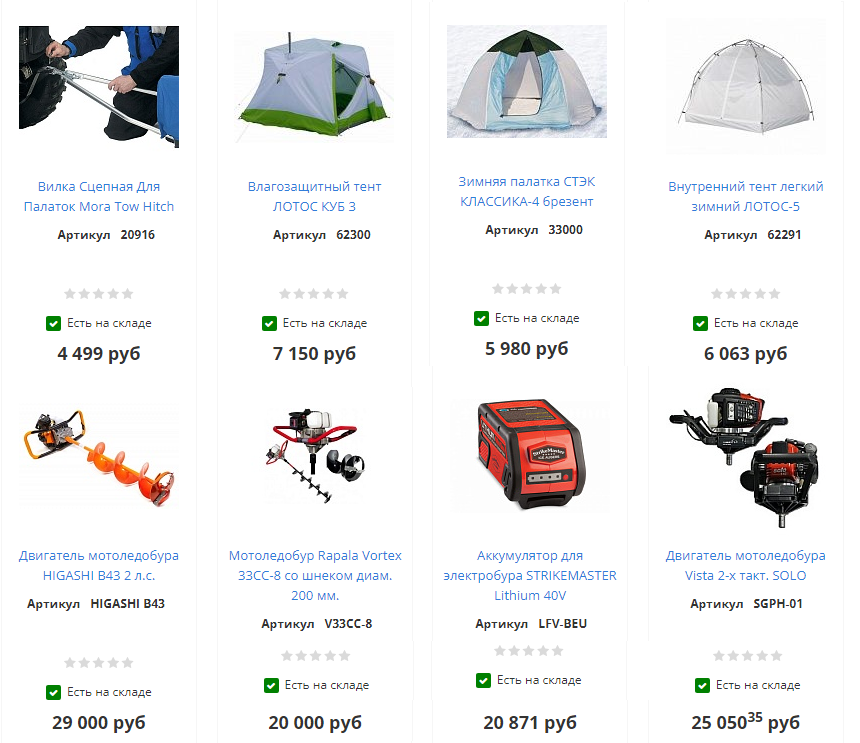Screen dimensions: 860x743
Task: Click the white ЛОТОС-5 inner tent image
Action: point(745,87)
